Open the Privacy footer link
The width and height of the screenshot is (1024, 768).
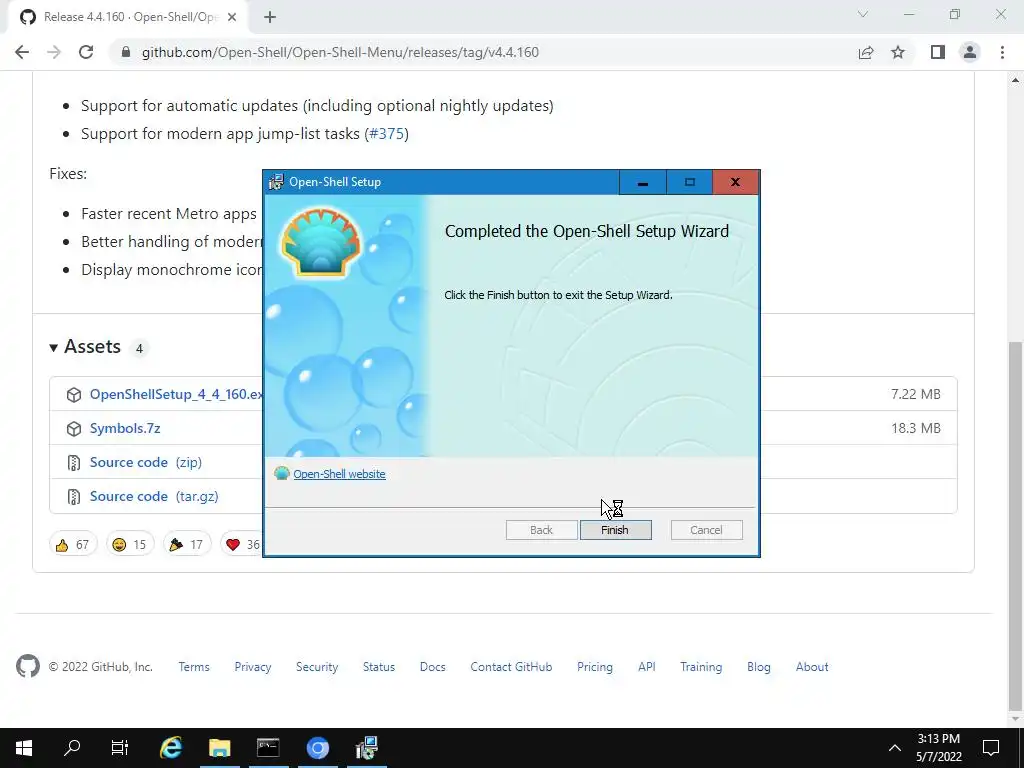pyautogui.click(x=253, y=667)
